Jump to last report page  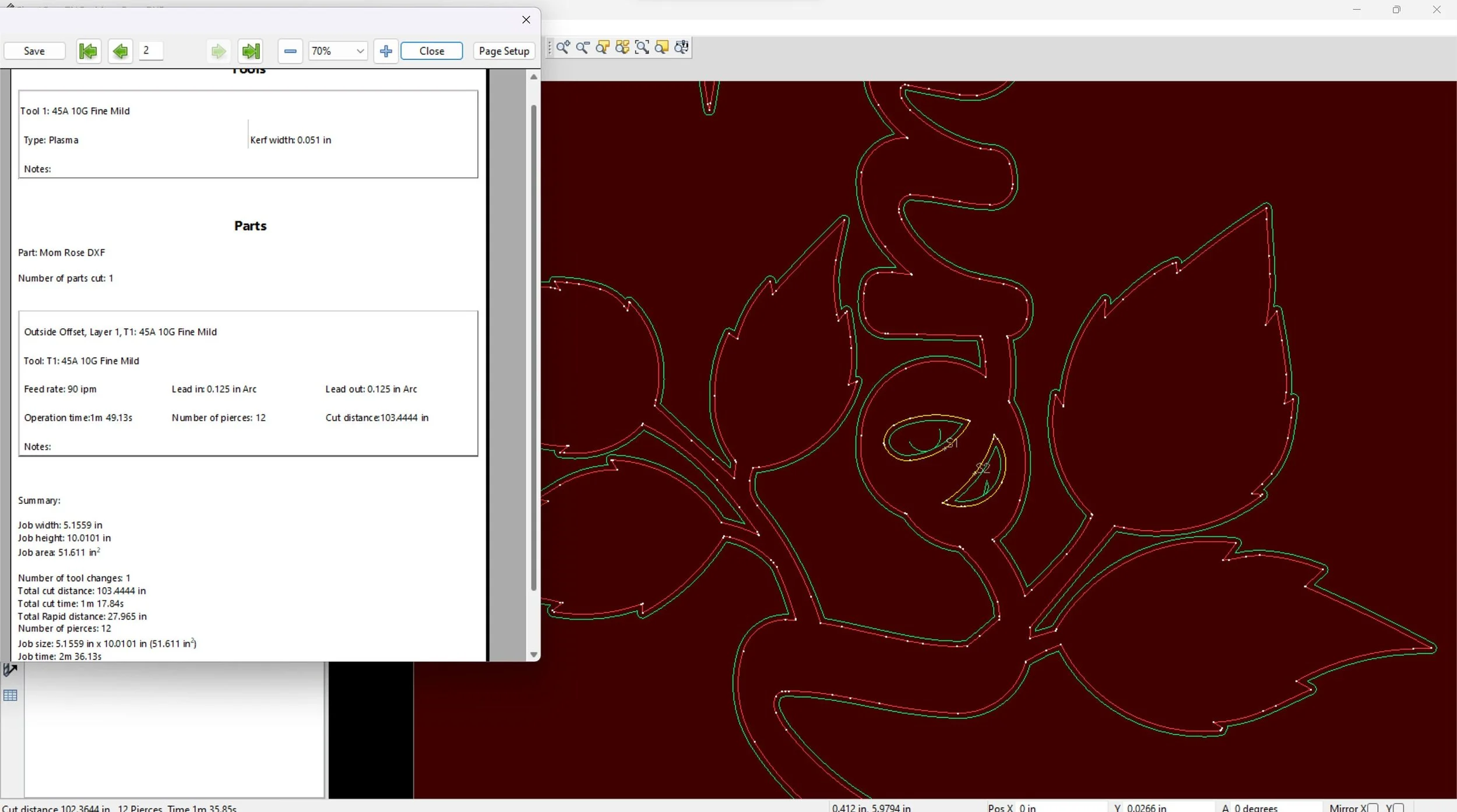coord(251,51)
